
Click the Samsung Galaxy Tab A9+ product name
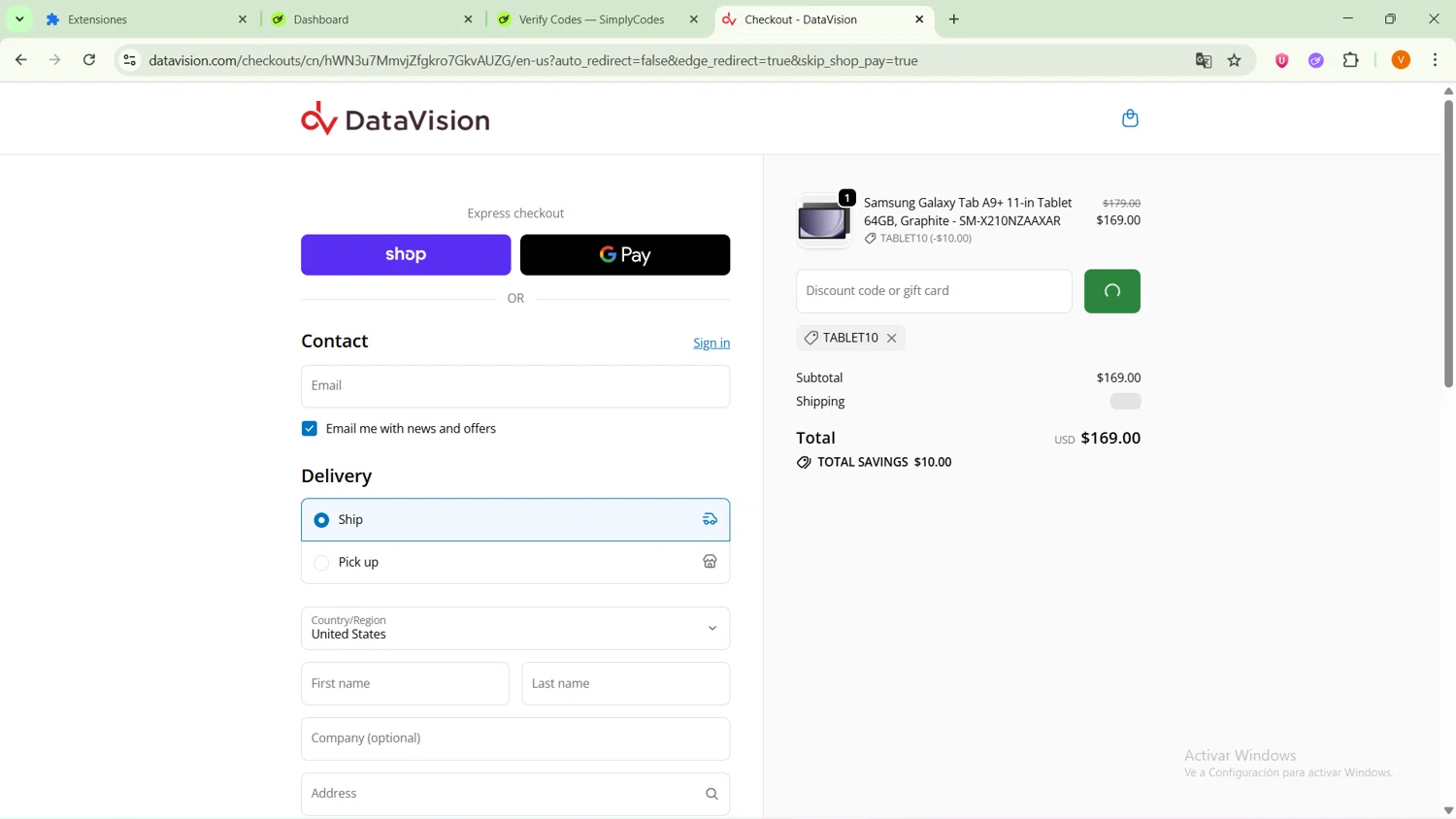pyautogui.click(x=968, y=212)
